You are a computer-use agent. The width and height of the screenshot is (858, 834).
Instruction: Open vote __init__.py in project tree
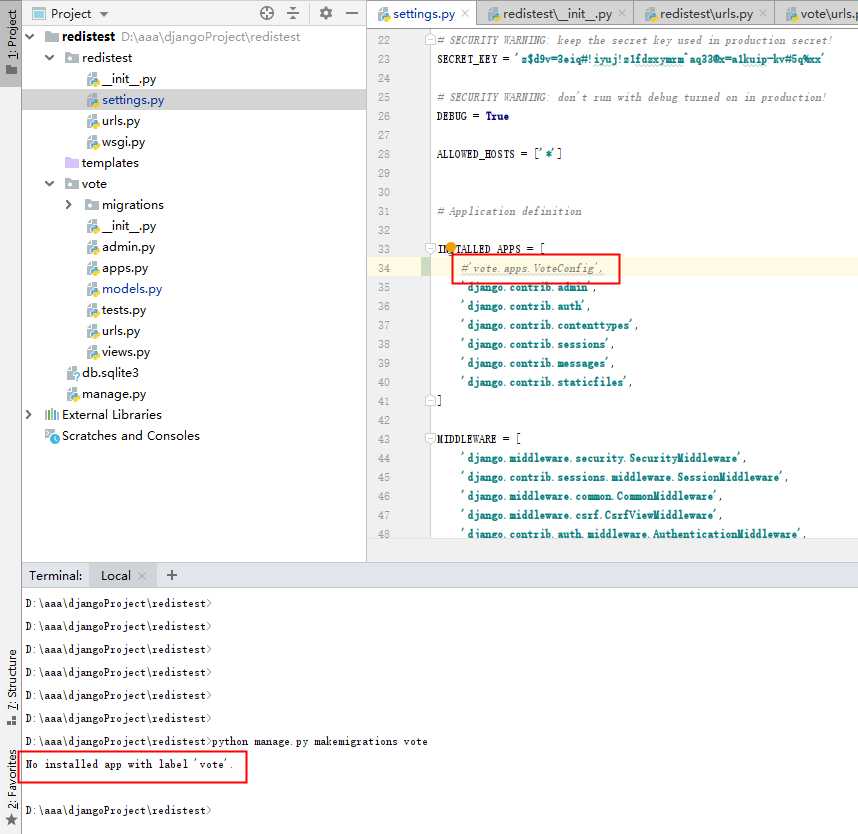point(129,225)
